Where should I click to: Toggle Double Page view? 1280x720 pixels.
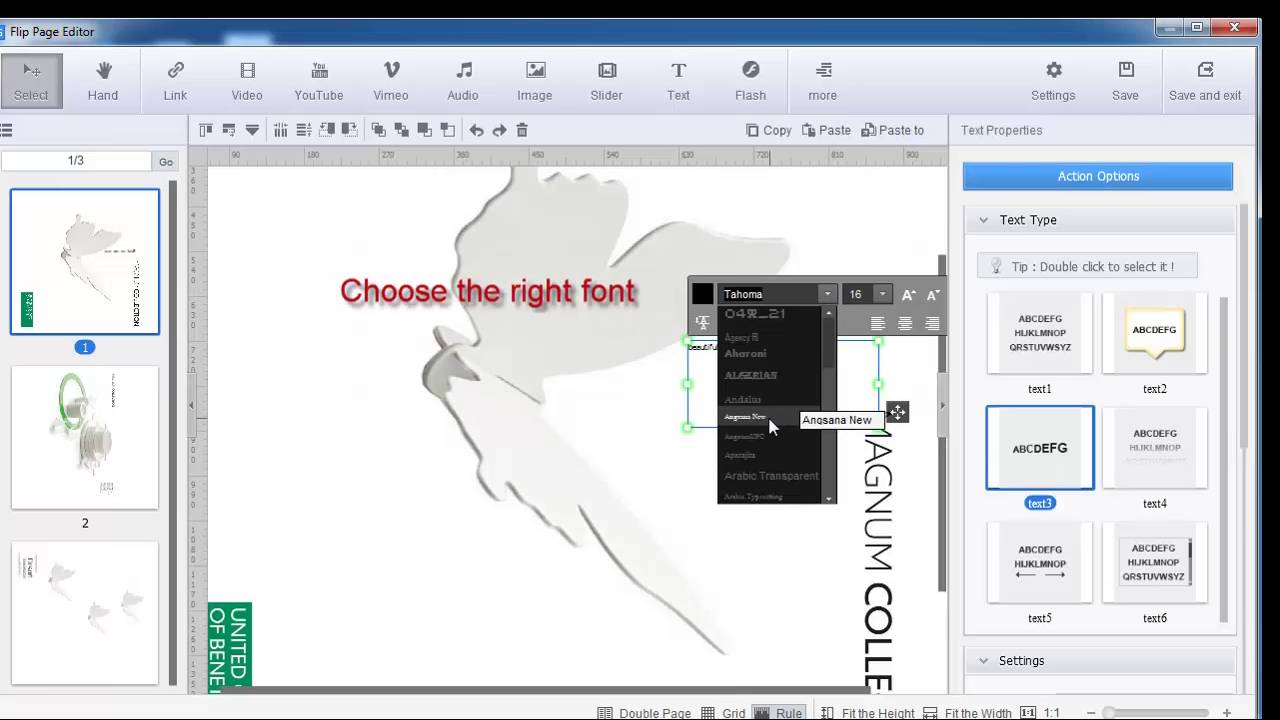(644, 713)
